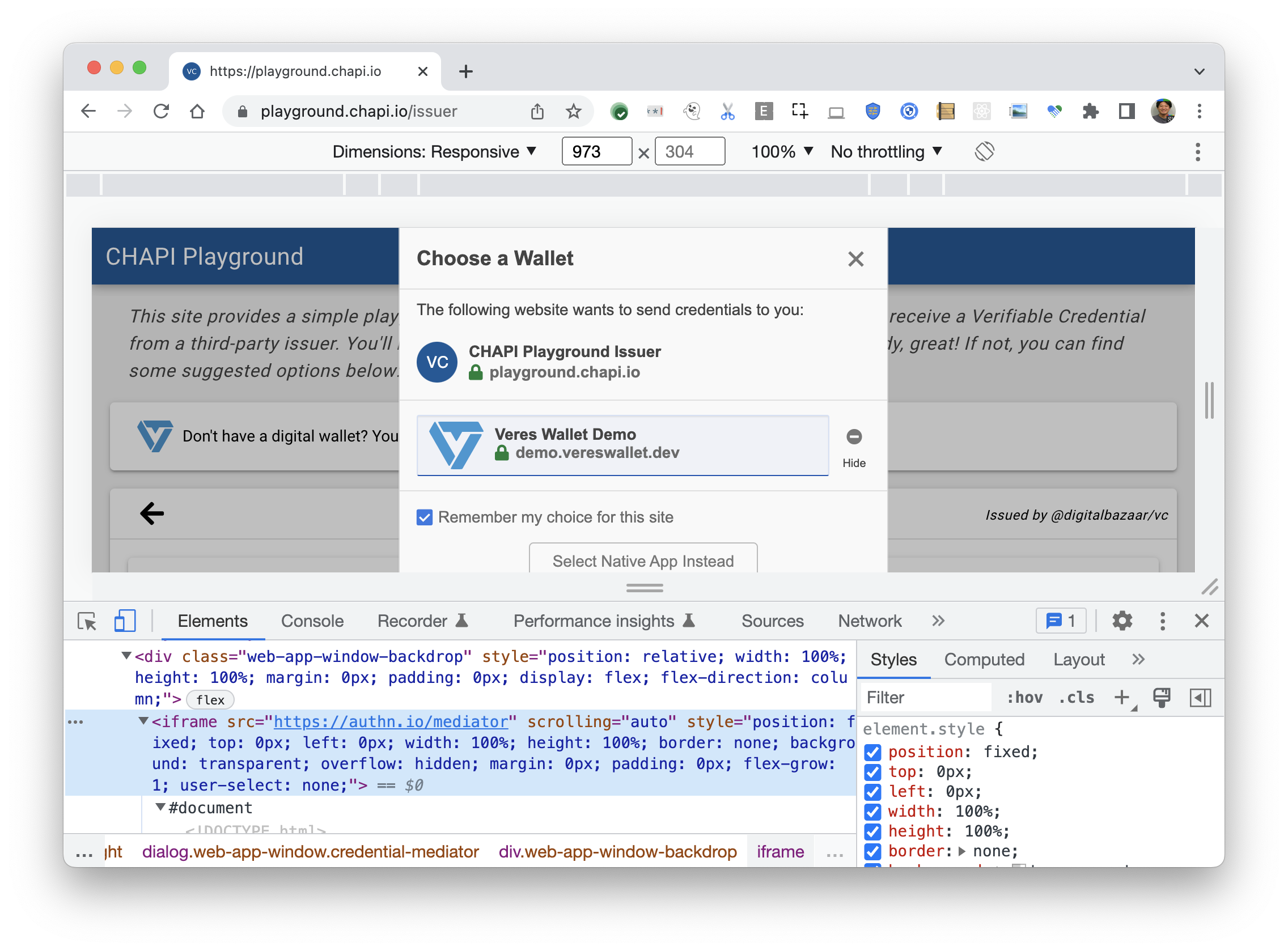The height and width of the screenshot is (951, 1288).
Task: Open the Dimensions: Responsive dropdown
Action: click(x=435, y=151)
